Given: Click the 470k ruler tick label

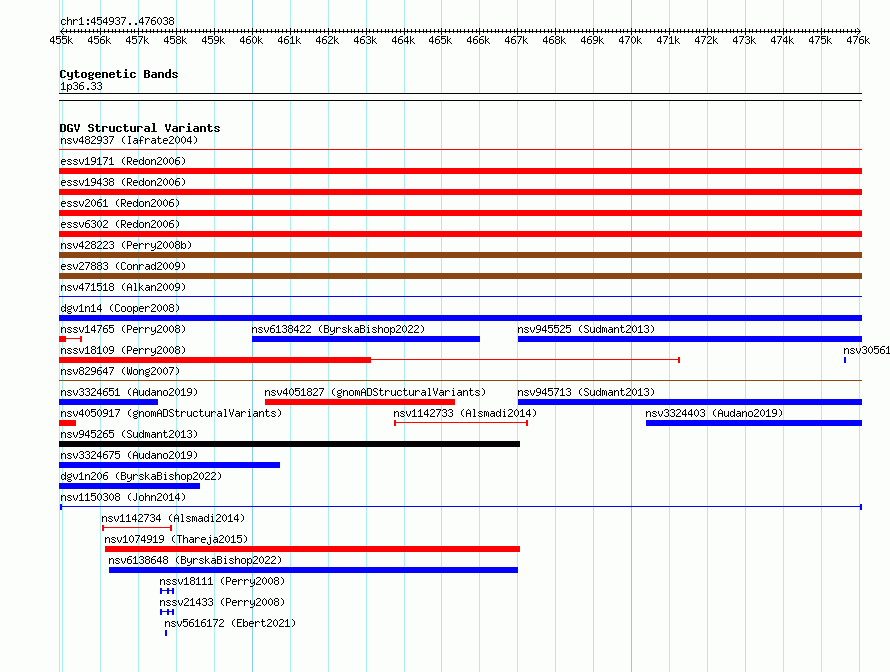Looking at the screenshot, I should click(630, 40).
